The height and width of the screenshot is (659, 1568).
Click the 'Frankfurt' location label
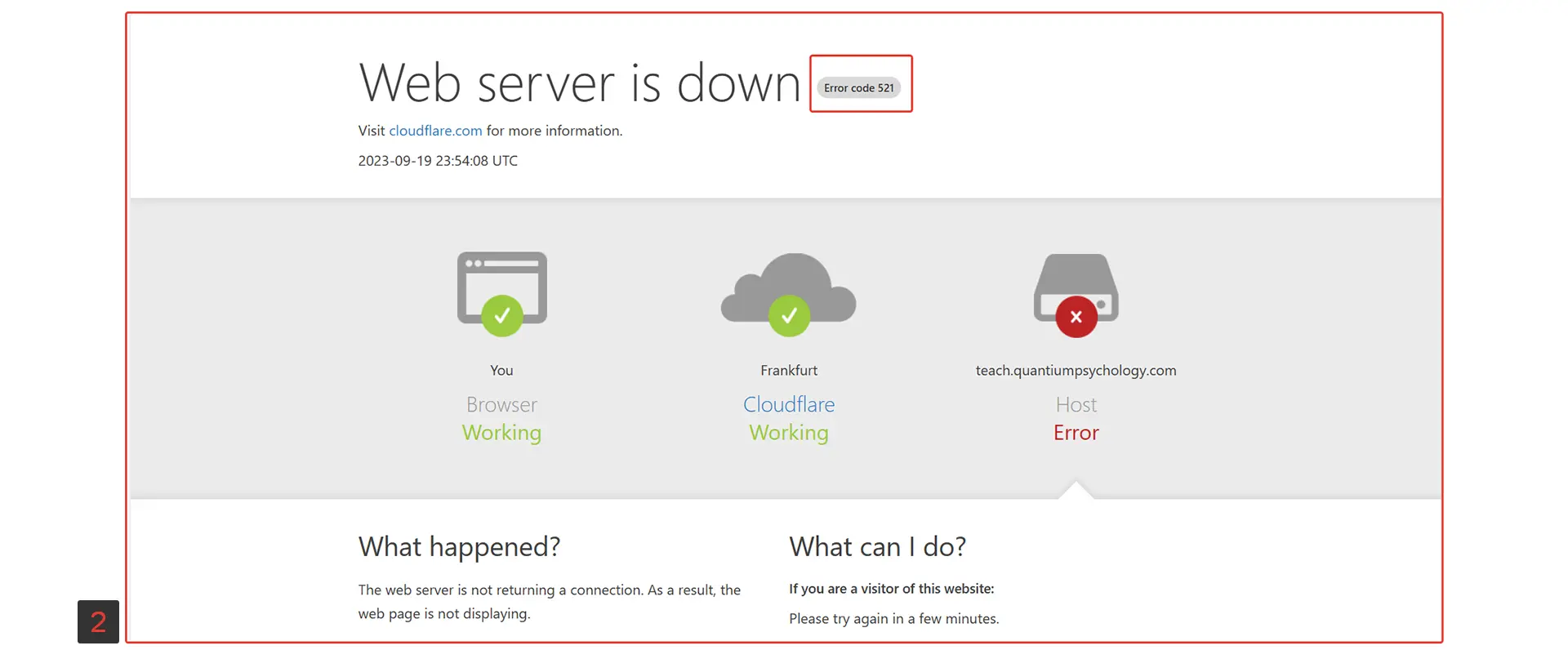coord(789,370)
